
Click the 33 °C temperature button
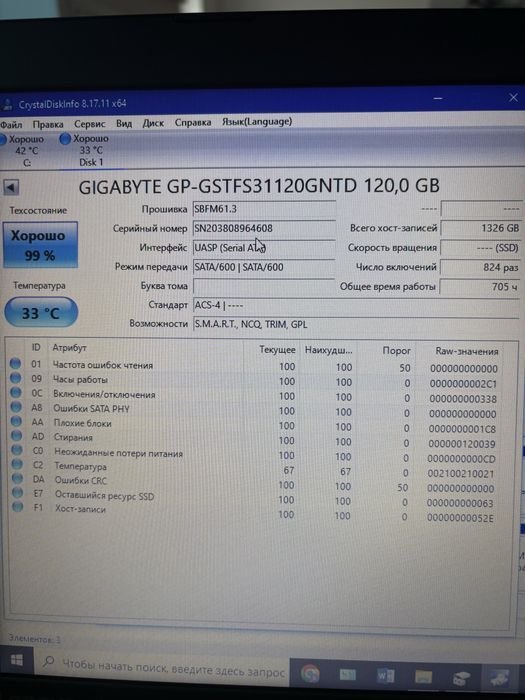(x=41, y=312)
